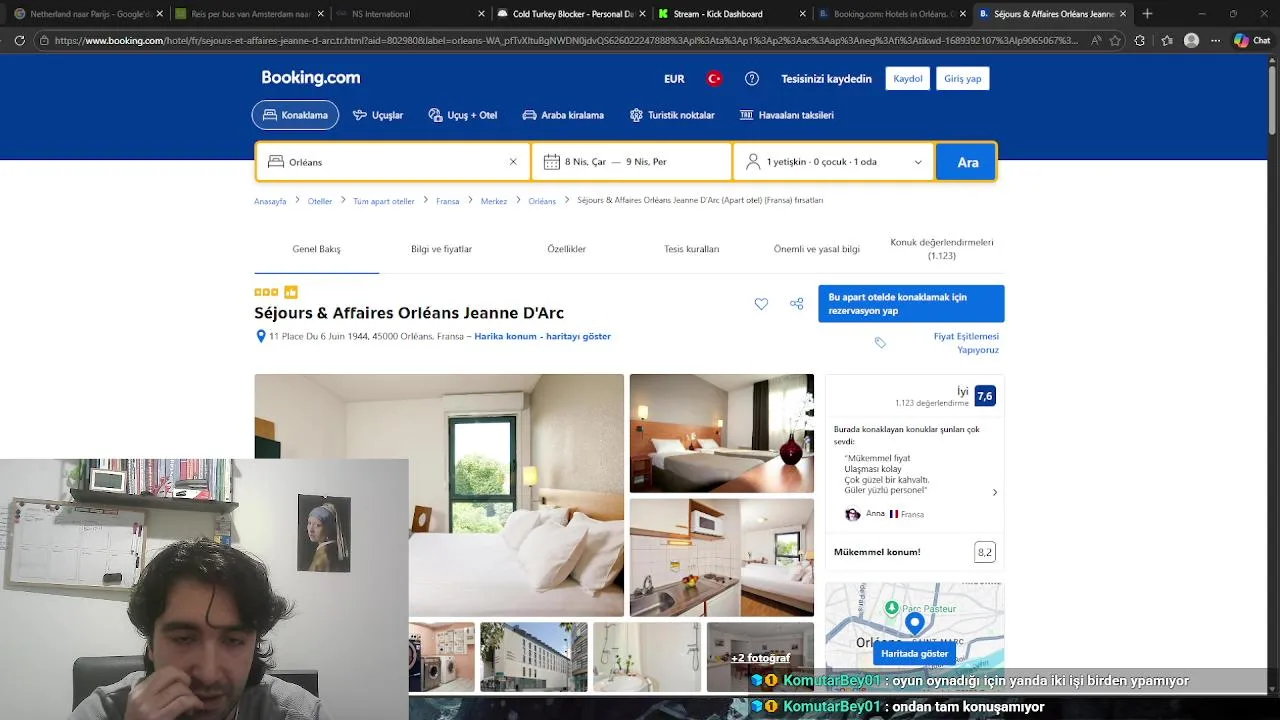Image resolution: width=1280 pixels, height=720 pixels.
Task: Select the Uçuş + Otel tab
Action: coord(463,115)
